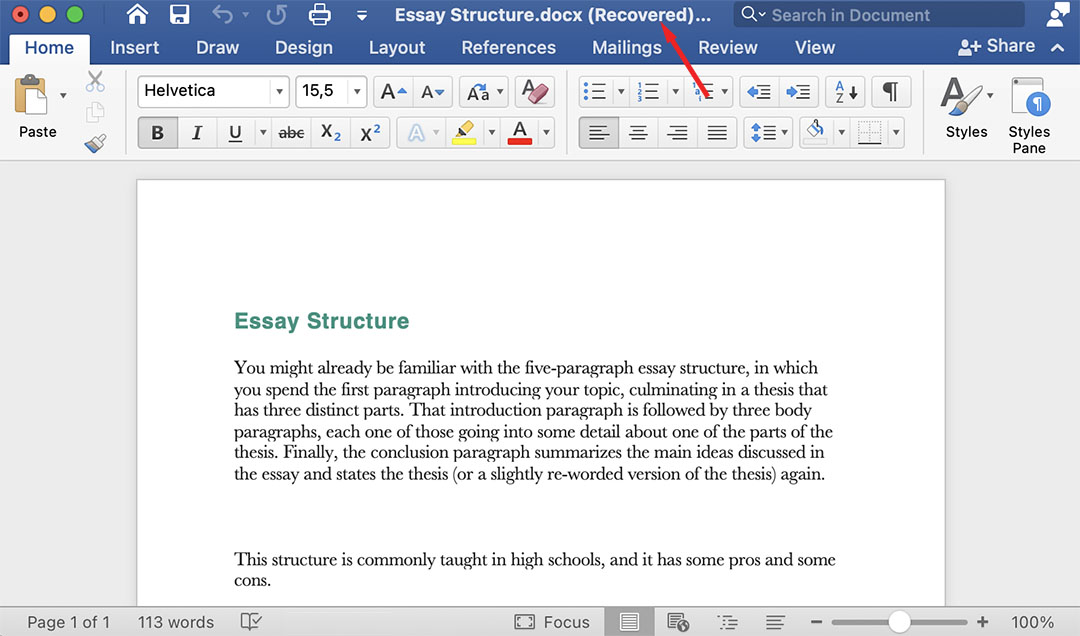Open Customize Quick Access Toolbar arrow
Viewport: 1080px width, 636px height.
tap(362, 15)
